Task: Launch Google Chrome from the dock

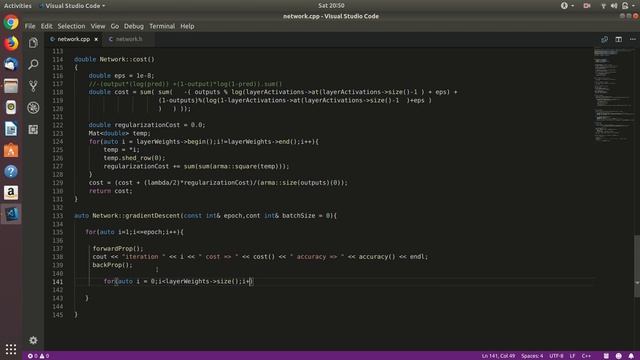Action: (x=11, y=22)
